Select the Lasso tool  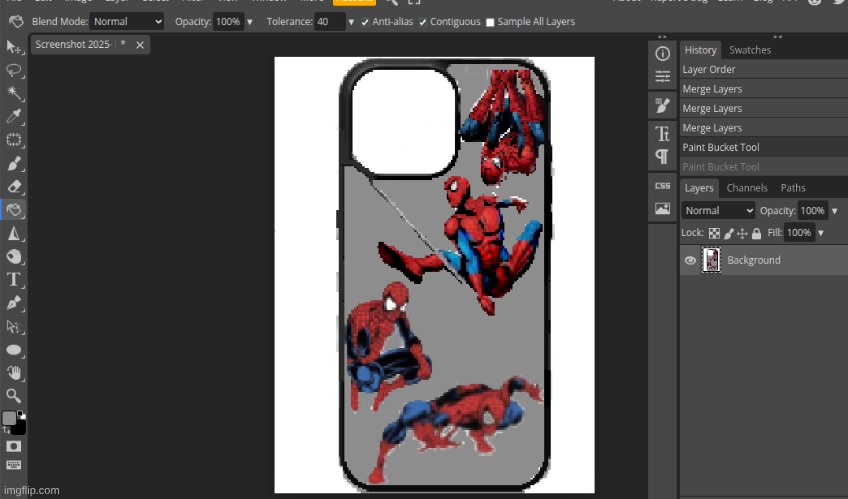pos(14,70)
